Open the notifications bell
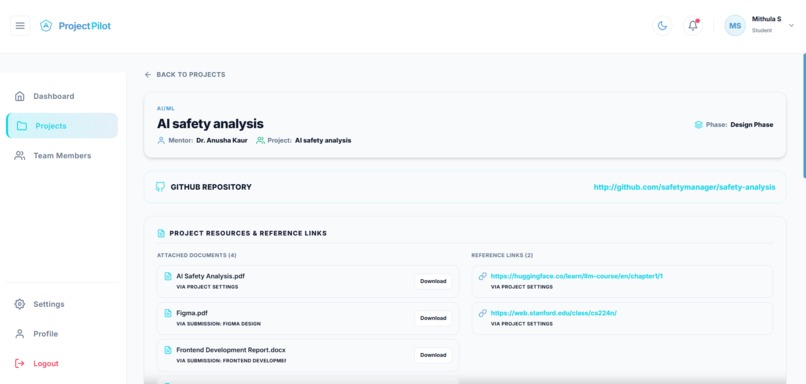806x384 pixels. pos(693,26)
